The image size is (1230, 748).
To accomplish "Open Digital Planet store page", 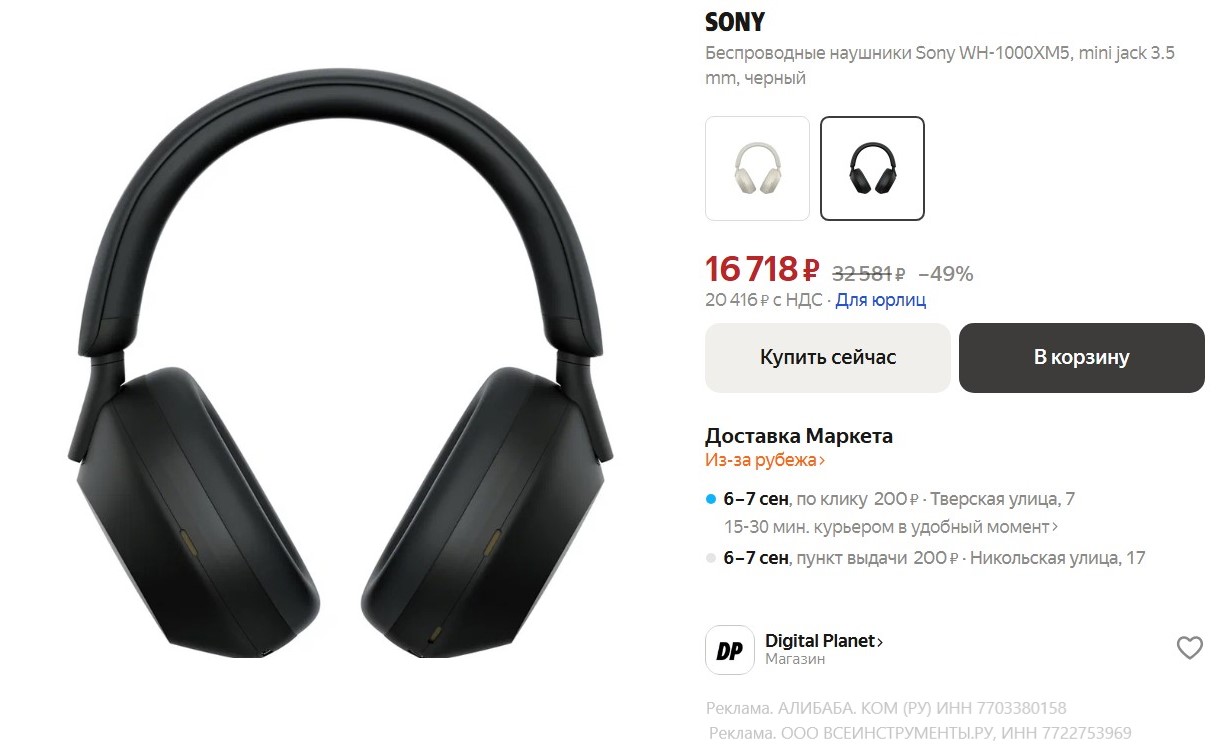I will point(824,641).
